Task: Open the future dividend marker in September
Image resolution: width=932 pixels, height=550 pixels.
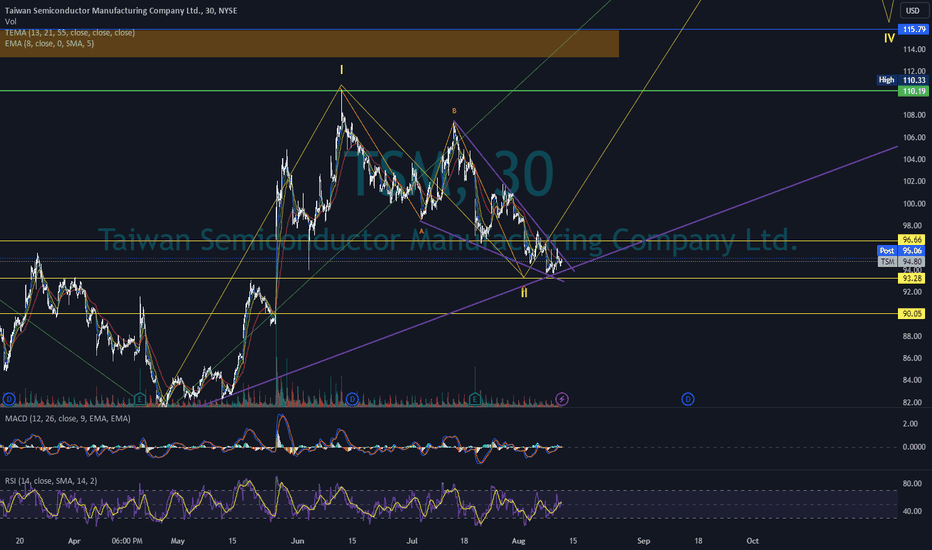Action: (688, 399)
